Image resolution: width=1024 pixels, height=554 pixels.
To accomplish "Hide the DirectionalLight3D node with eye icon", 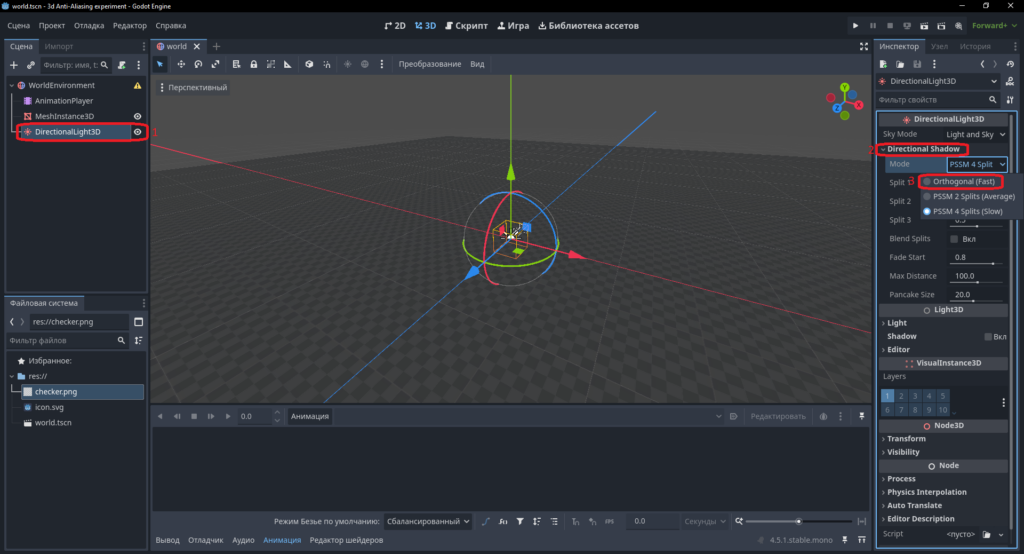I will 138,131.
